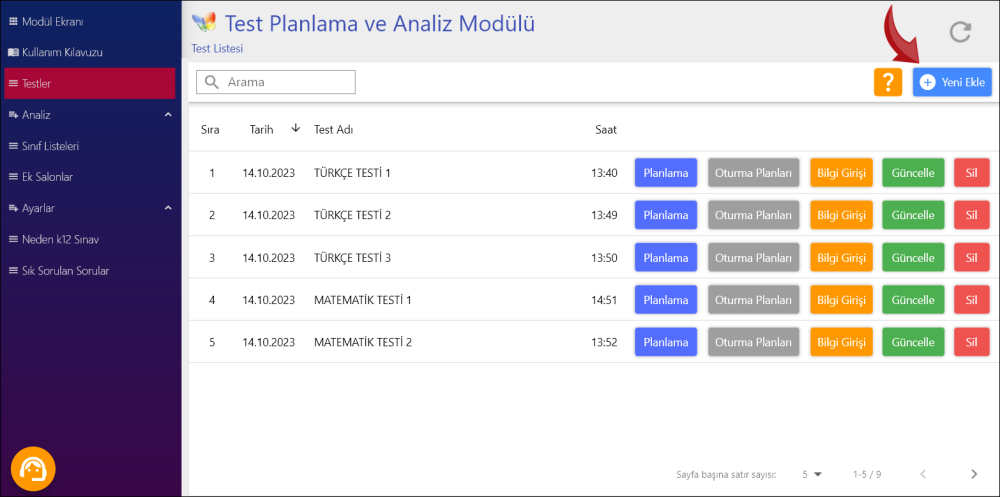Viewport: 1000px width, 497px height.
Task: Click Yeni Ekle to add a test
Action: pos(952,82)
